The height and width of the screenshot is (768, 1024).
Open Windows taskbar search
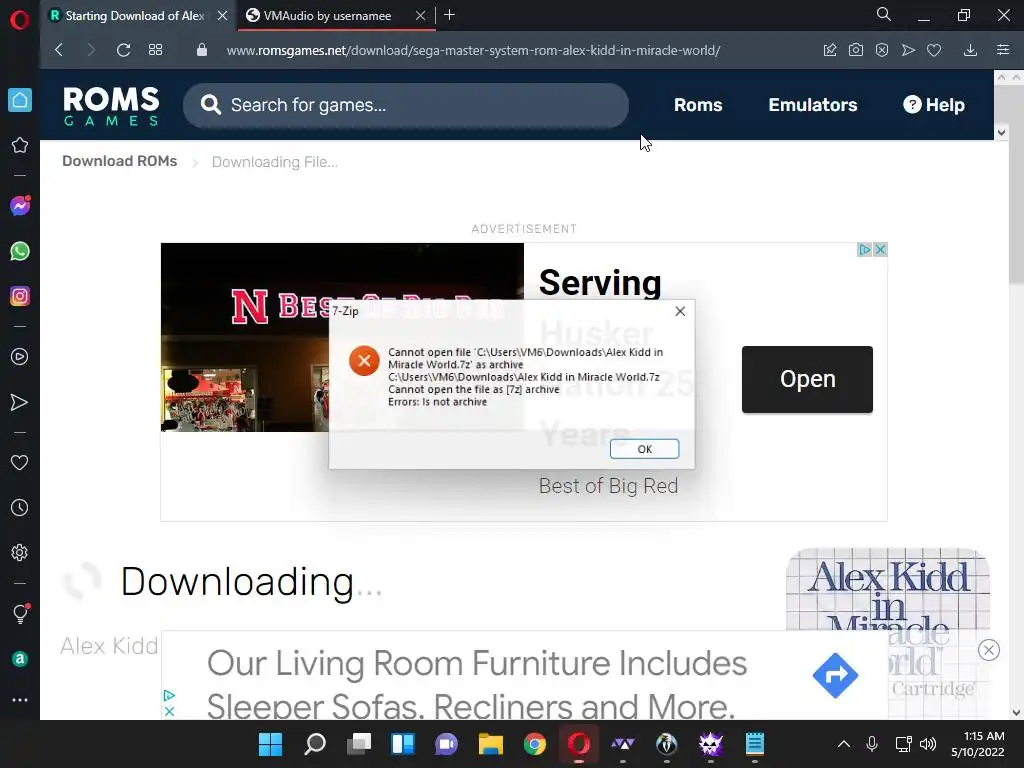(315, 744)
